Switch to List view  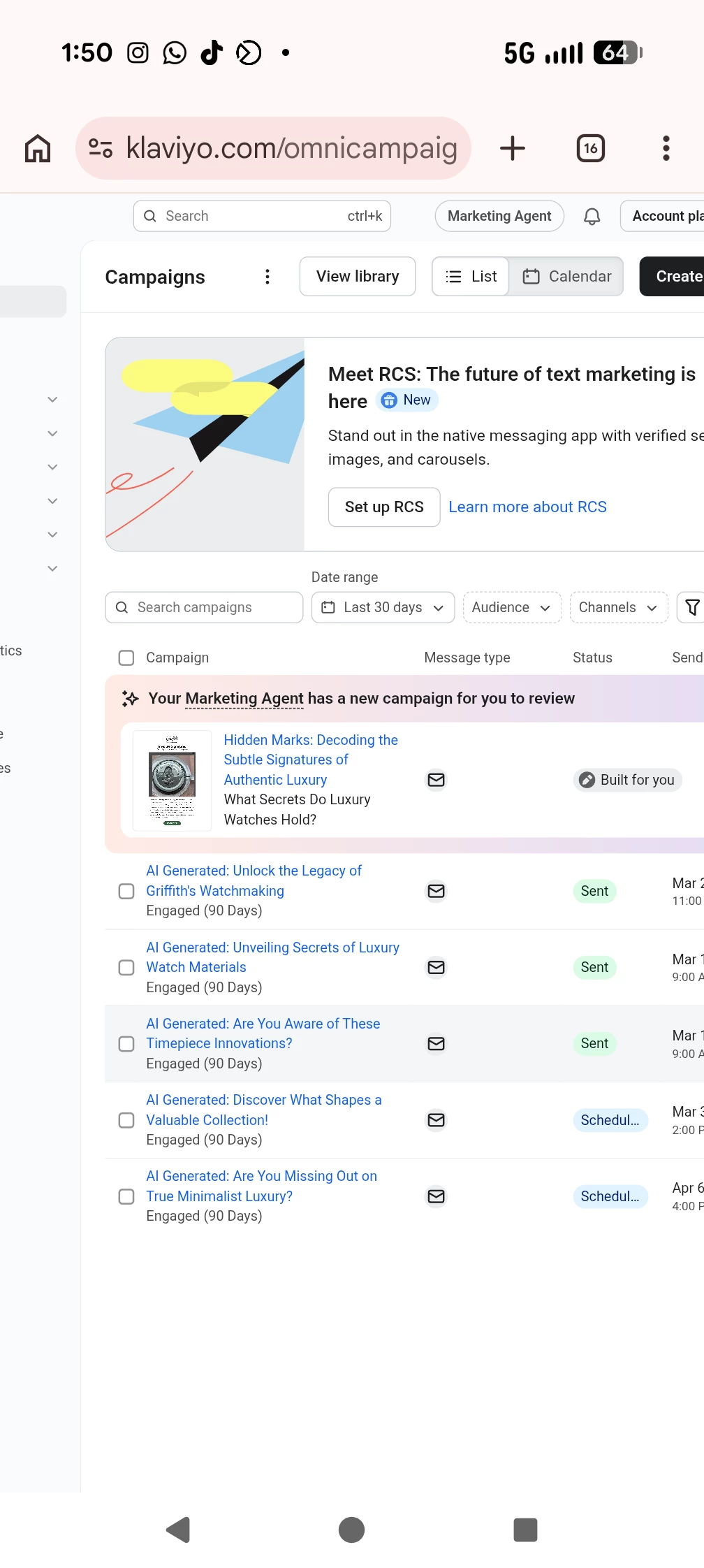pos(471,277)
